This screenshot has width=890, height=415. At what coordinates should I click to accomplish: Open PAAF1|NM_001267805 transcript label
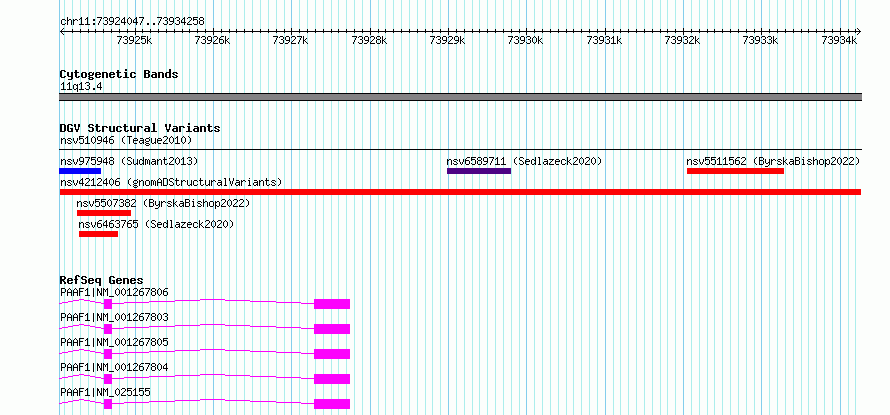[x=114, y=342]
